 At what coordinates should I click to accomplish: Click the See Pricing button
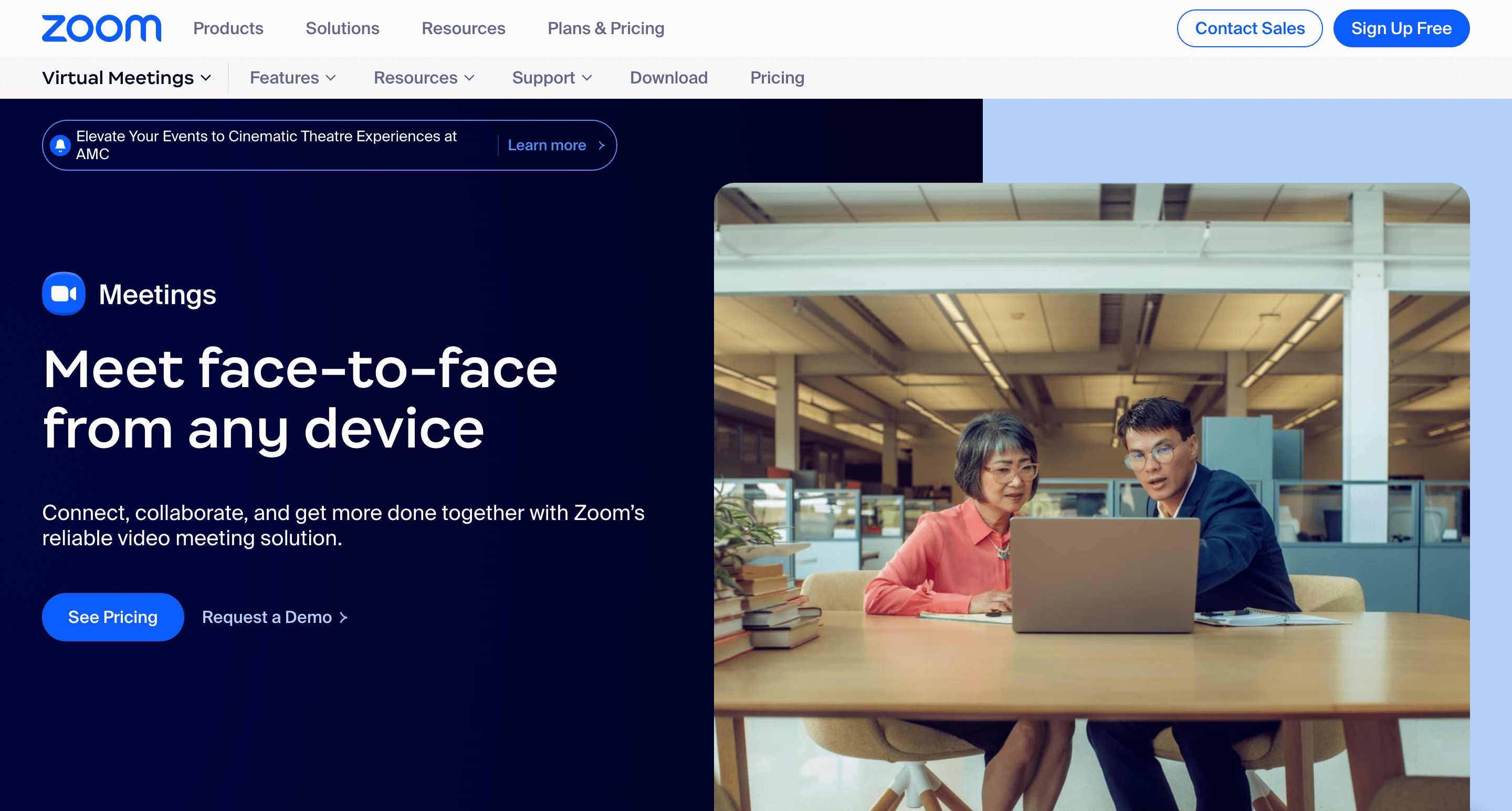113,617
